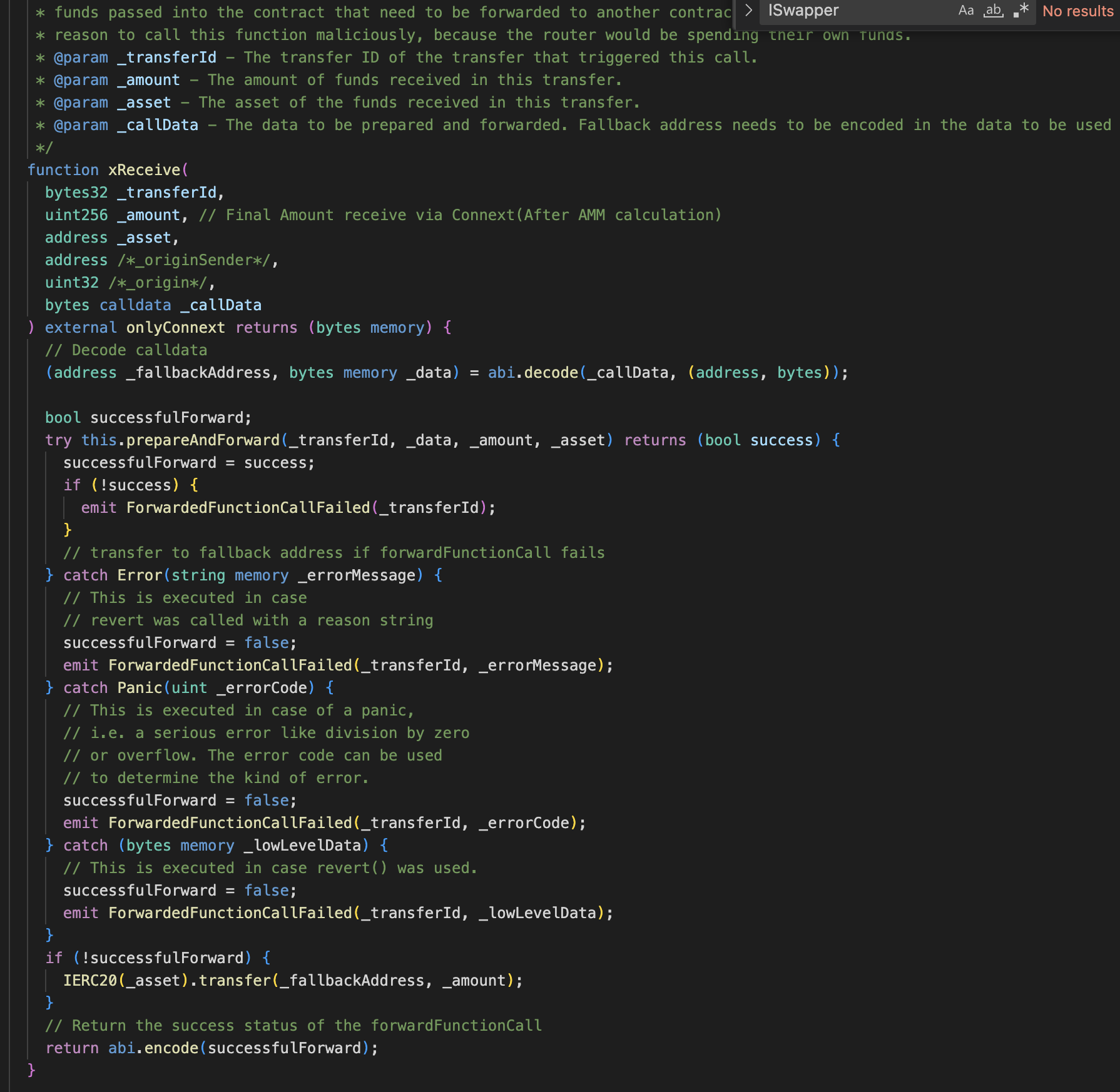Image resolution: width=1120 pixels, height=1092 pixels.
Task: Click the '@param _callData' doc comment line
Action: (574, 125)
